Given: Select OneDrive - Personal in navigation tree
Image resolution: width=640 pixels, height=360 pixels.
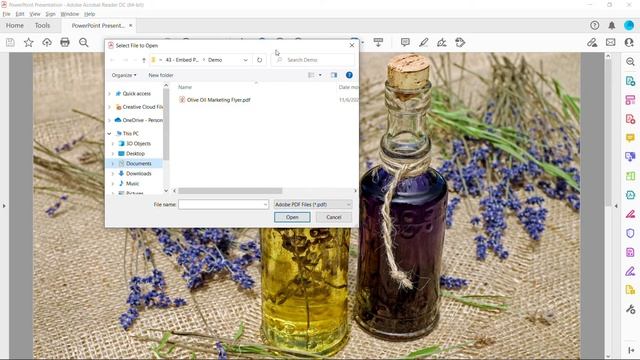Looking at the screenshot, I should point(138,120).
